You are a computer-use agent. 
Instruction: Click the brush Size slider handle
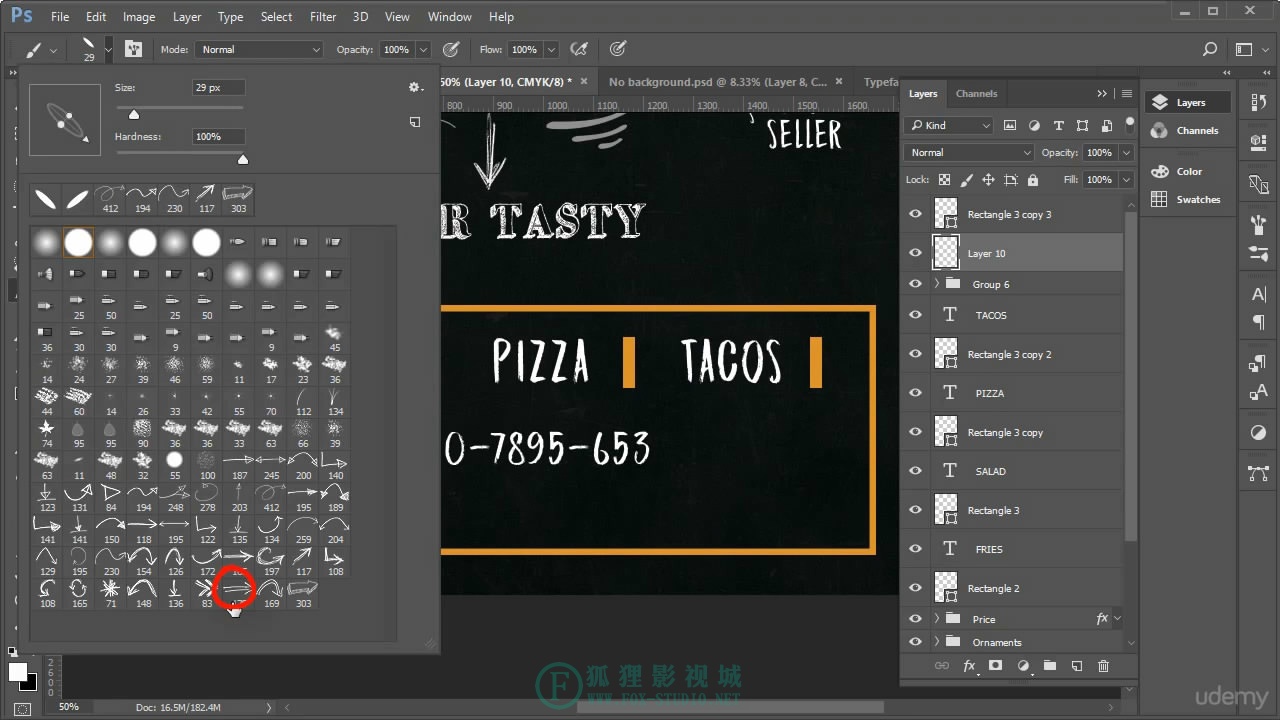coord(134,114)
